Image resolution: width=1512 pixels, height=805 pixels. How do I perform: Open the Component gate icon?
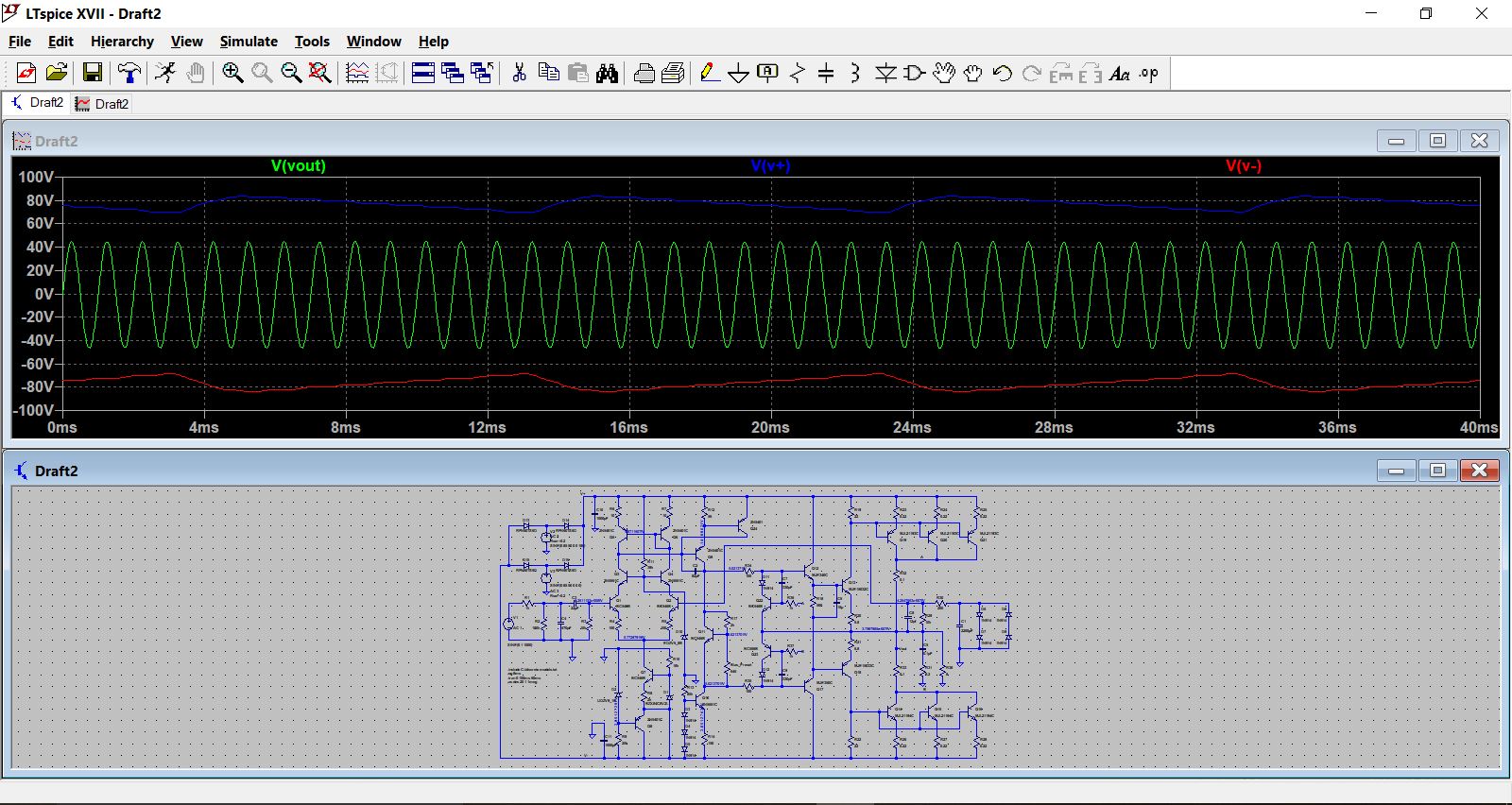point(915,73)
